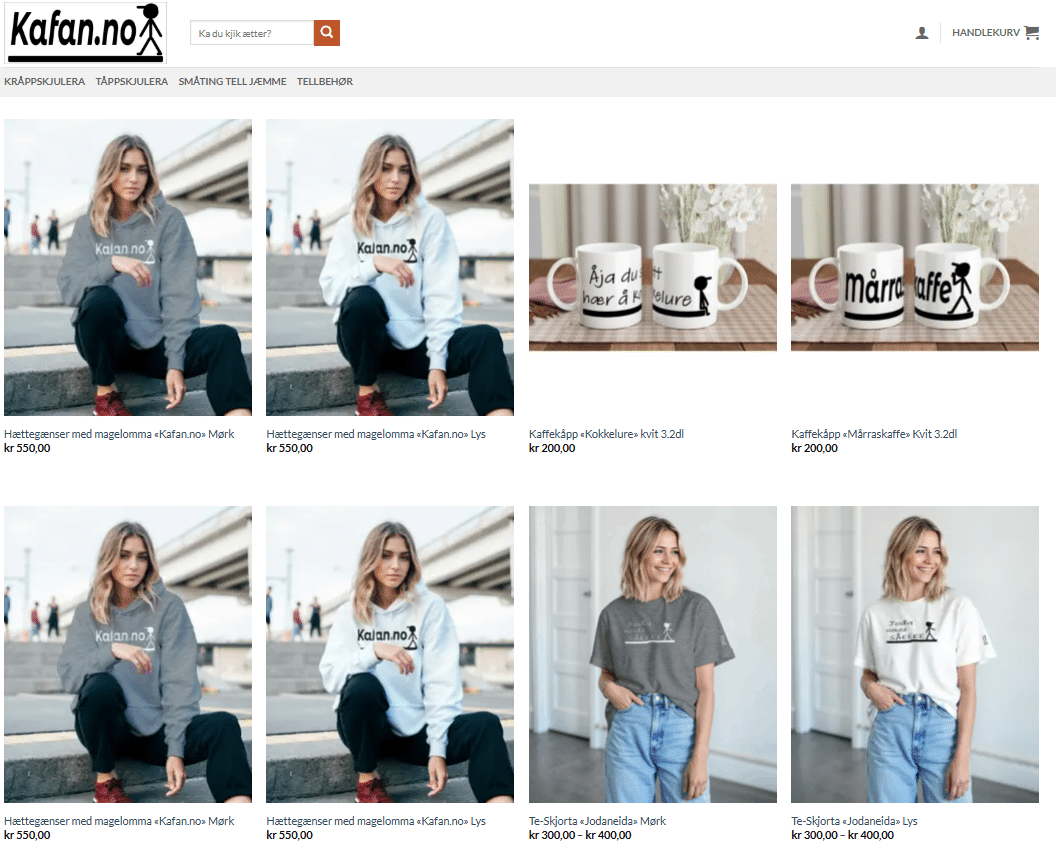View the Mårraskaffe coffee mug image
The image size is (1056, 863).
tap(914, 267)
